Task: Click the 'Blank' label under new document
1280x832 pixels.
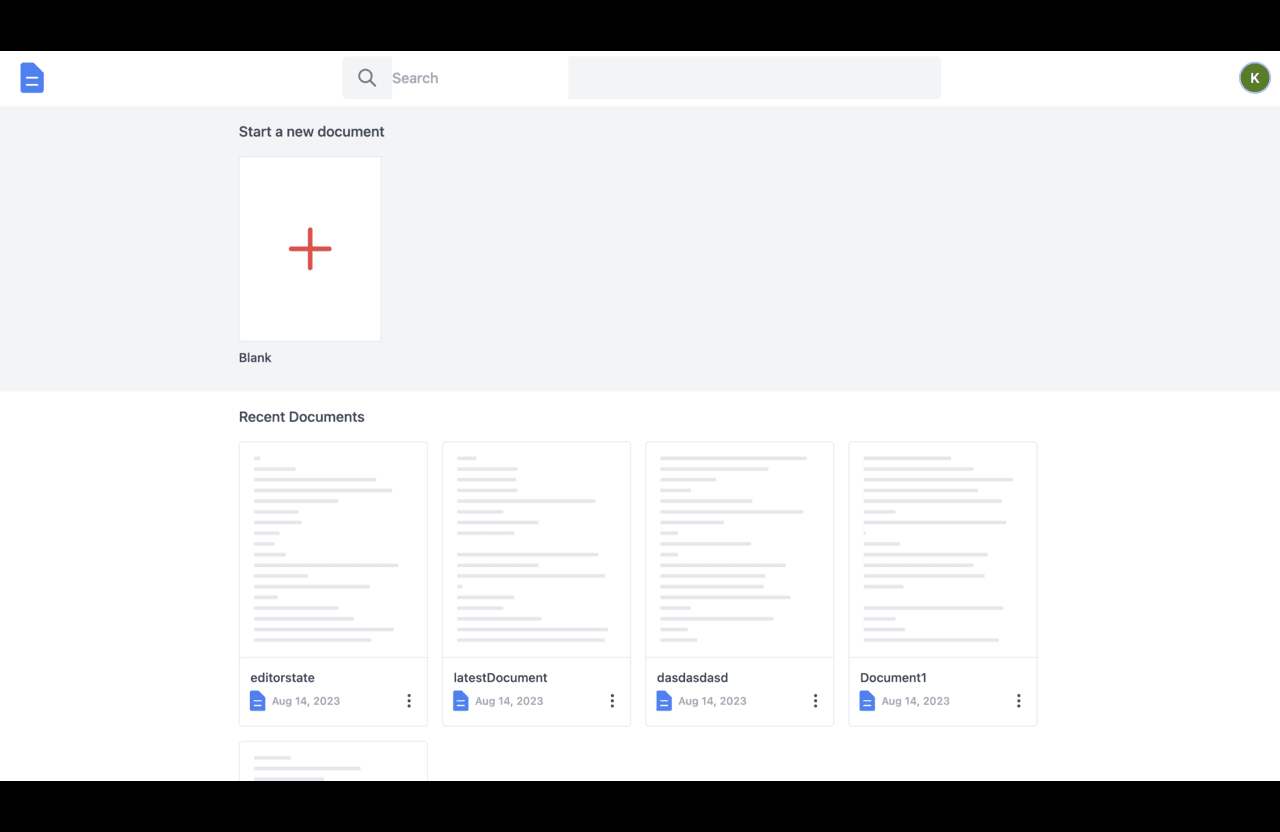Action: point(255,358)
